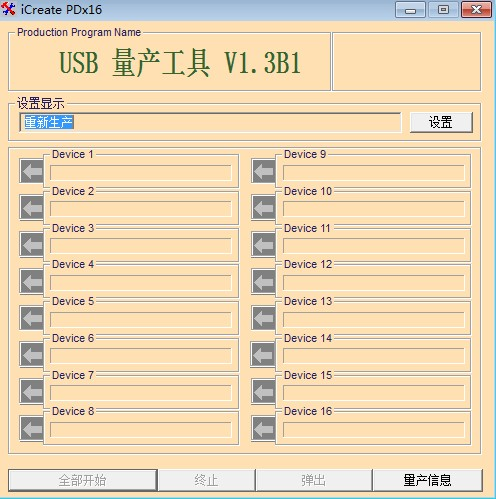The image size is (496, 499).
Task: Click the 设置显示 group label
Action: tap(40, 103)
